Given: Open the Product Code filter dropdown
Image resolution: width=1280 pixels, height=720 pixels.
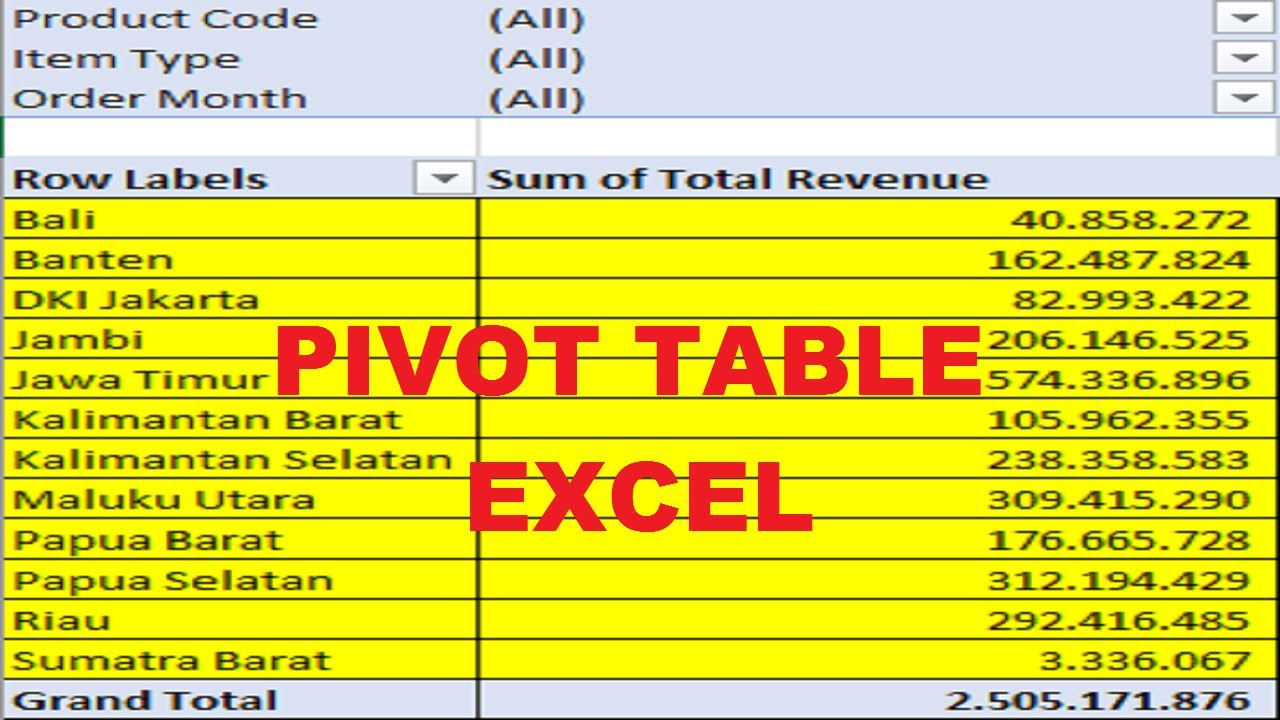Looking at the screenshot, I should (1244, 18).
